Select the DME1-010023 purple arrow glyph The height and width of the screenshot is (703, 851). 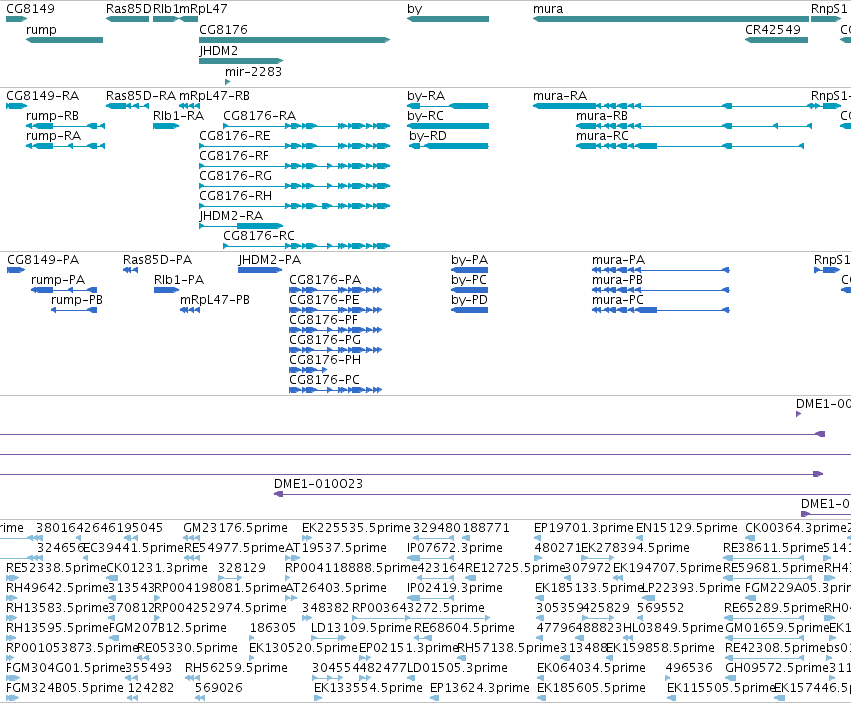(278, 494)
